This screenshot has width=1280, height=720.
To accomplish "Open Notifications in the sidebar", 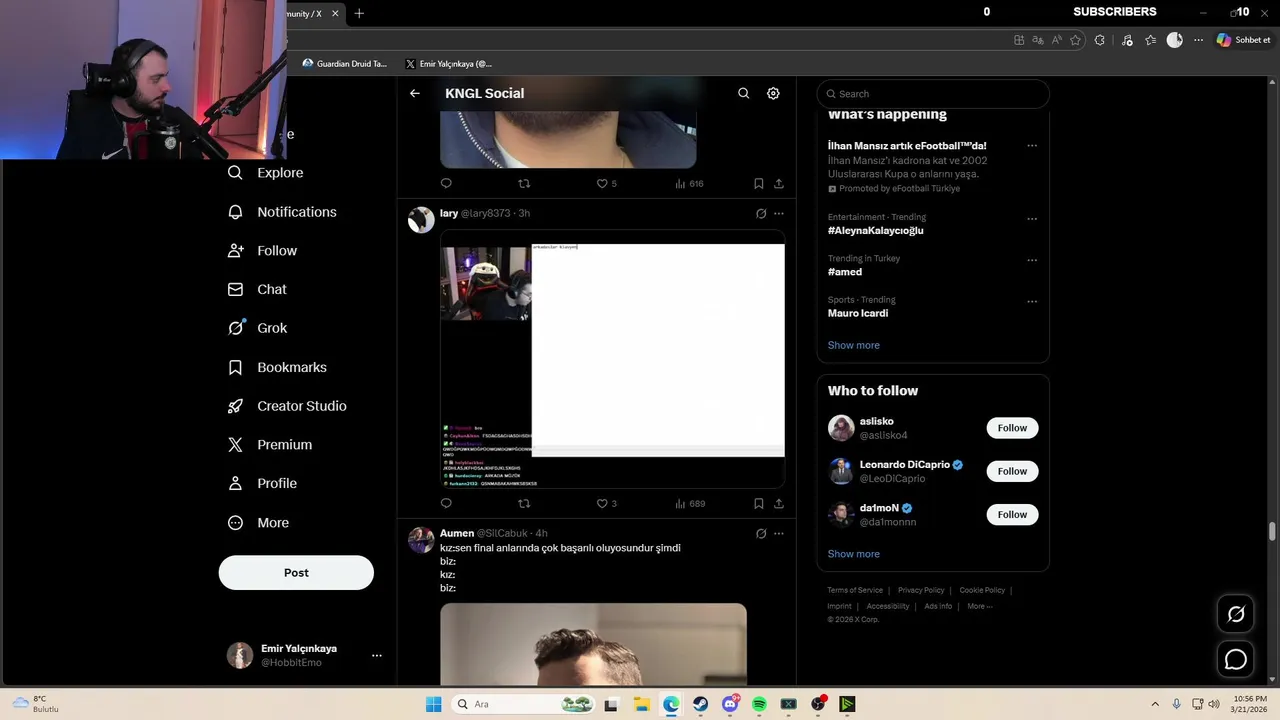I will coord(283,212).
